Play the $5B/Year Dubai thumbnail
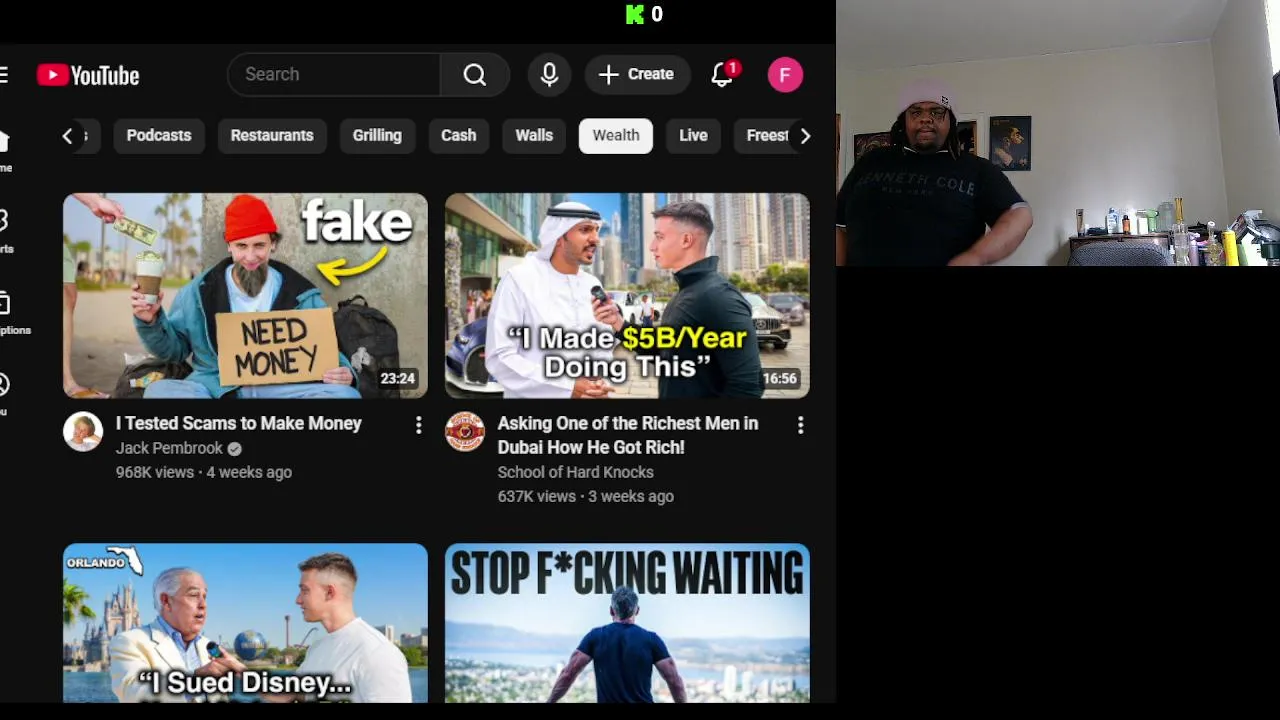This screenshot has height=720, width=1280. [627, 296]
